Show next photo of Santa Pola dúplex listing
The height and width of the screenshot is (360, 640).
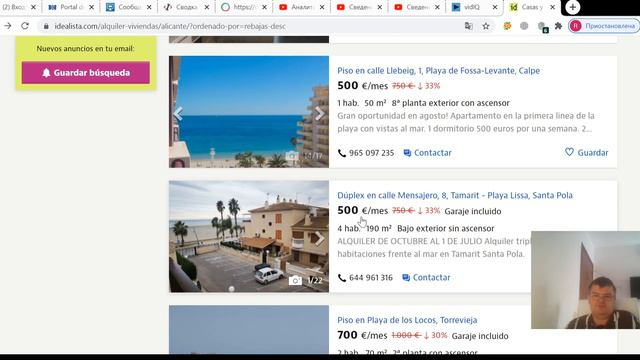coord(320,238)
